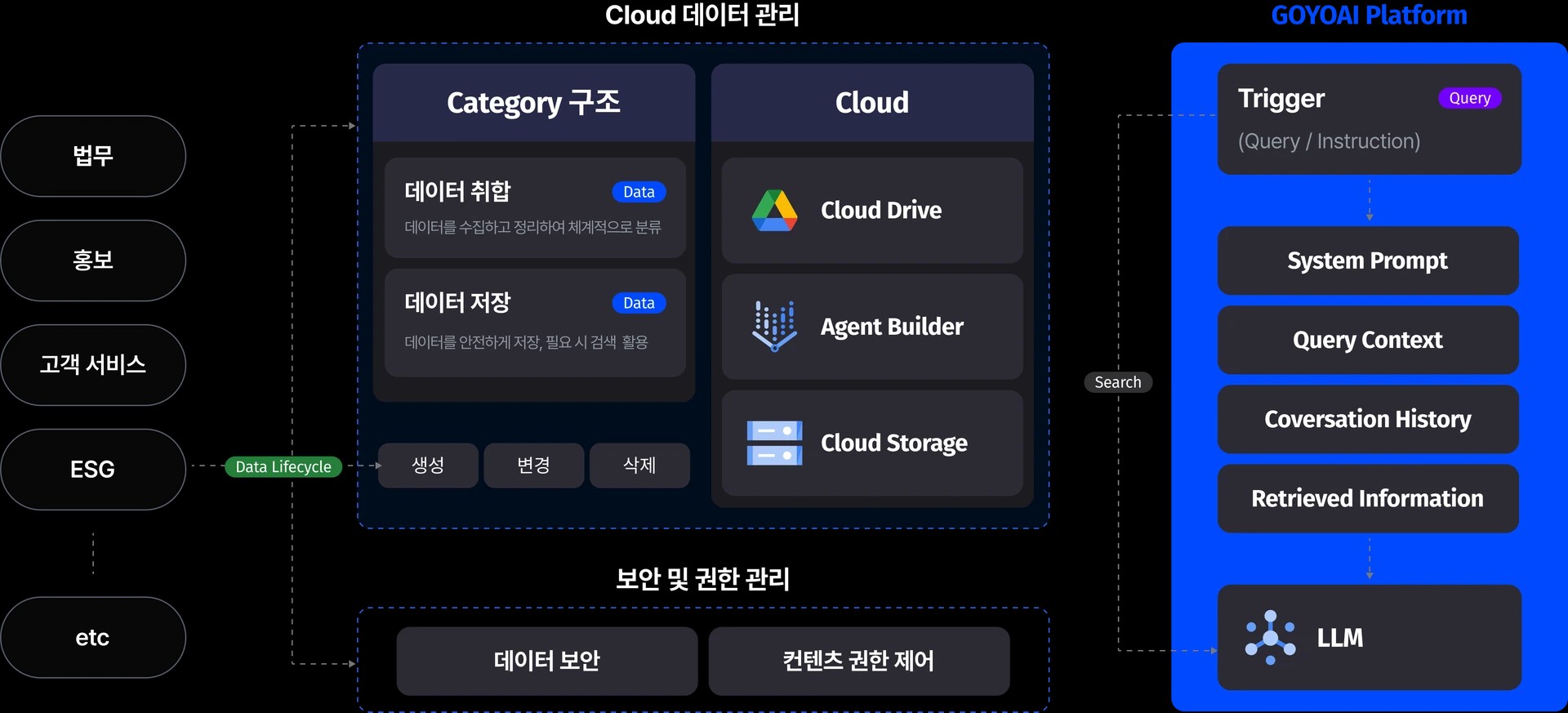Click the Cloud Storage server icon
Viewport: 1568px width, 713px height.
774,443
